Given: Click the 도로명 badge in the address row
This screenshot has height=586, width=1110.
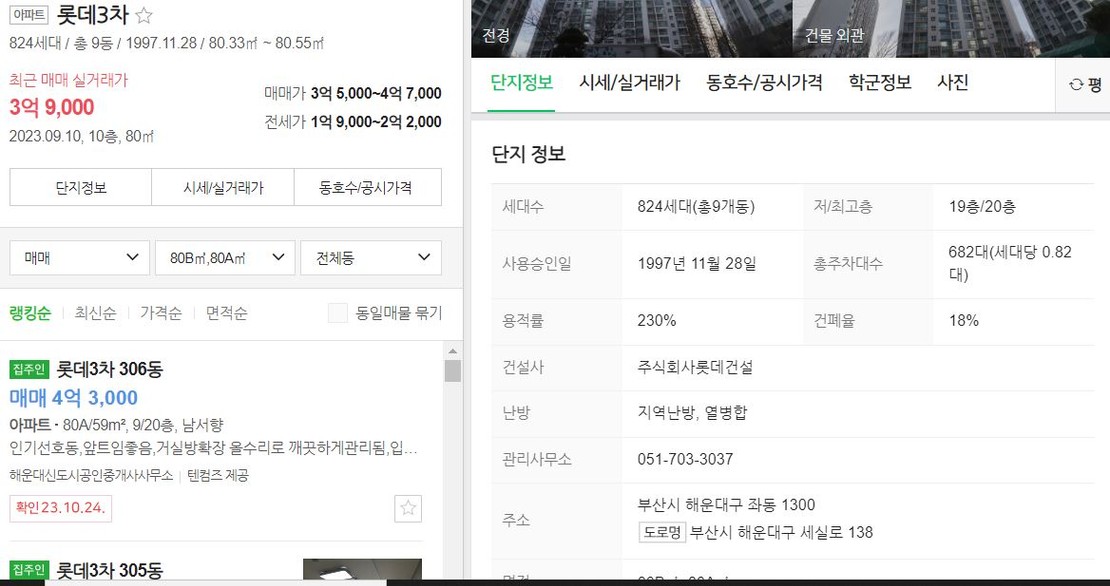Looking at the screenshot, I should pyautogui.click(x=663, y=532).
